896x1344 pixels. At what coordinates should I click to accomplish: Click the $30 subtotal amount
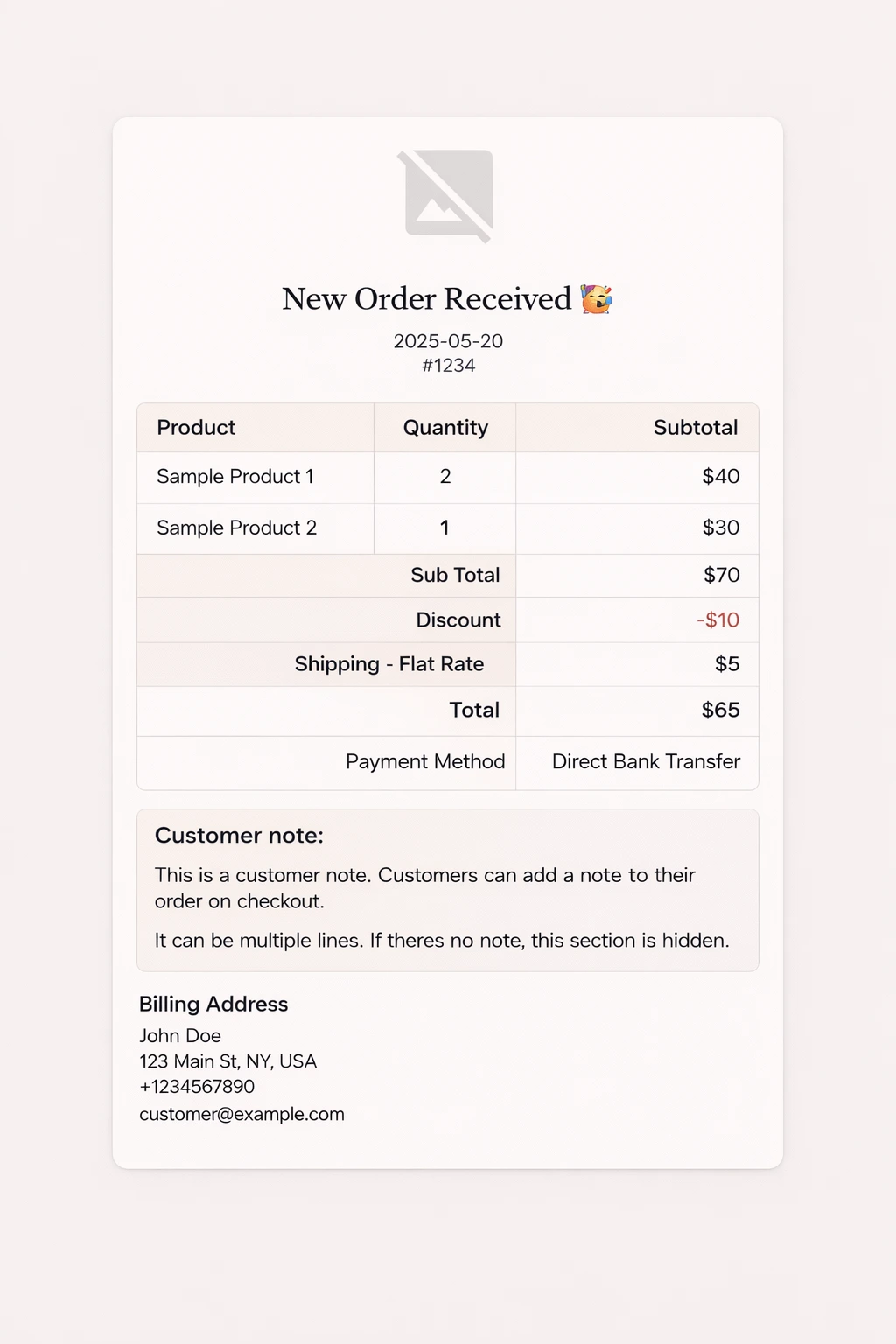721,528
